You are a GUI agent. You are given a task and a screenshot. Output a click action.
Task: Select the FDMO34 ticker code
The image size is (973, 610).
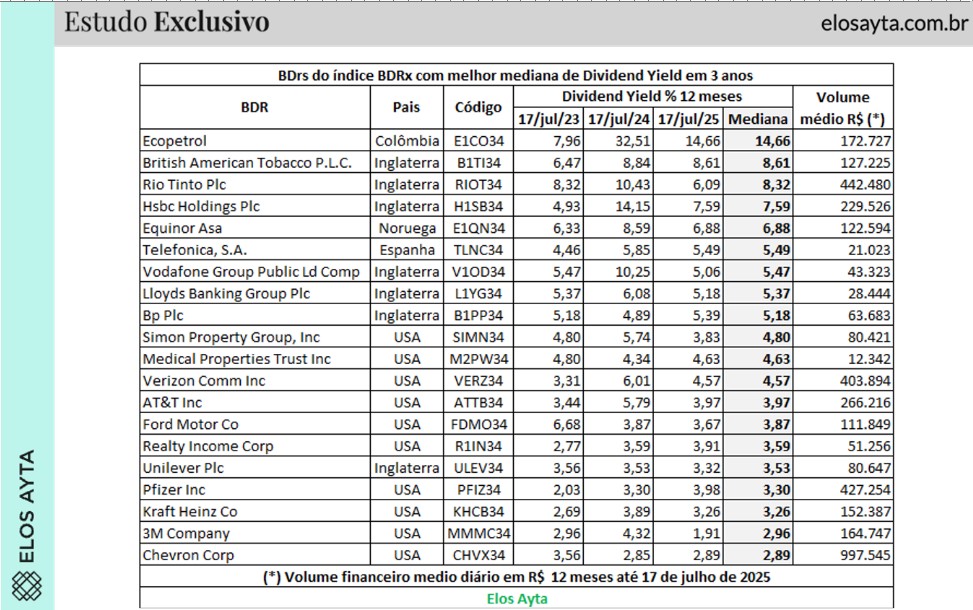(x=478, y=424)
